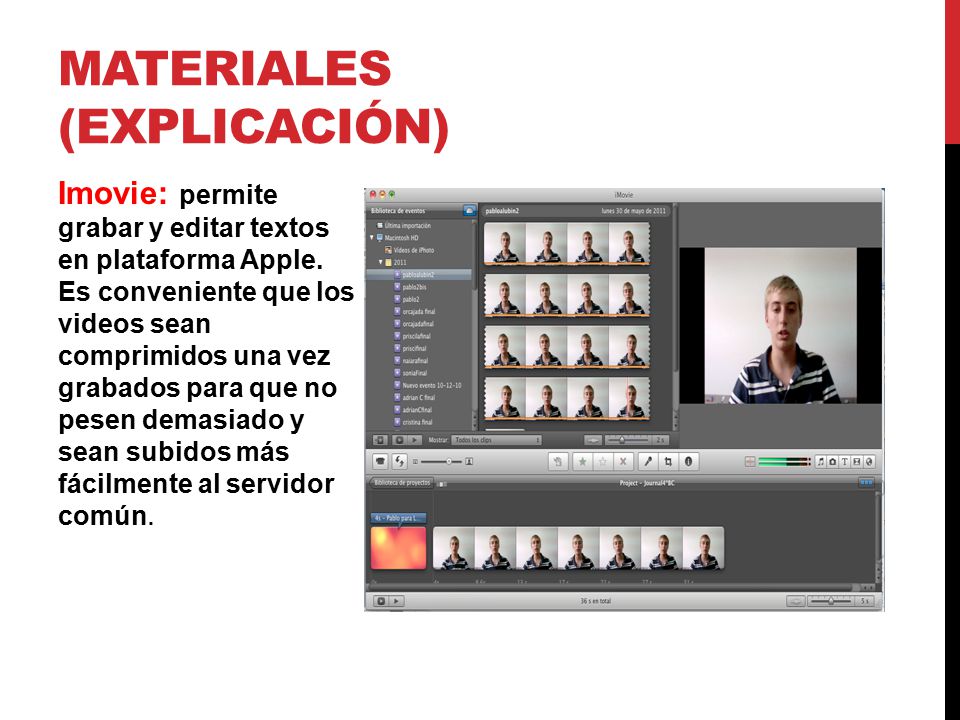Toggle the project storyboard view button
The width and height of the screenshot is (960, 720).
point(442,484)
